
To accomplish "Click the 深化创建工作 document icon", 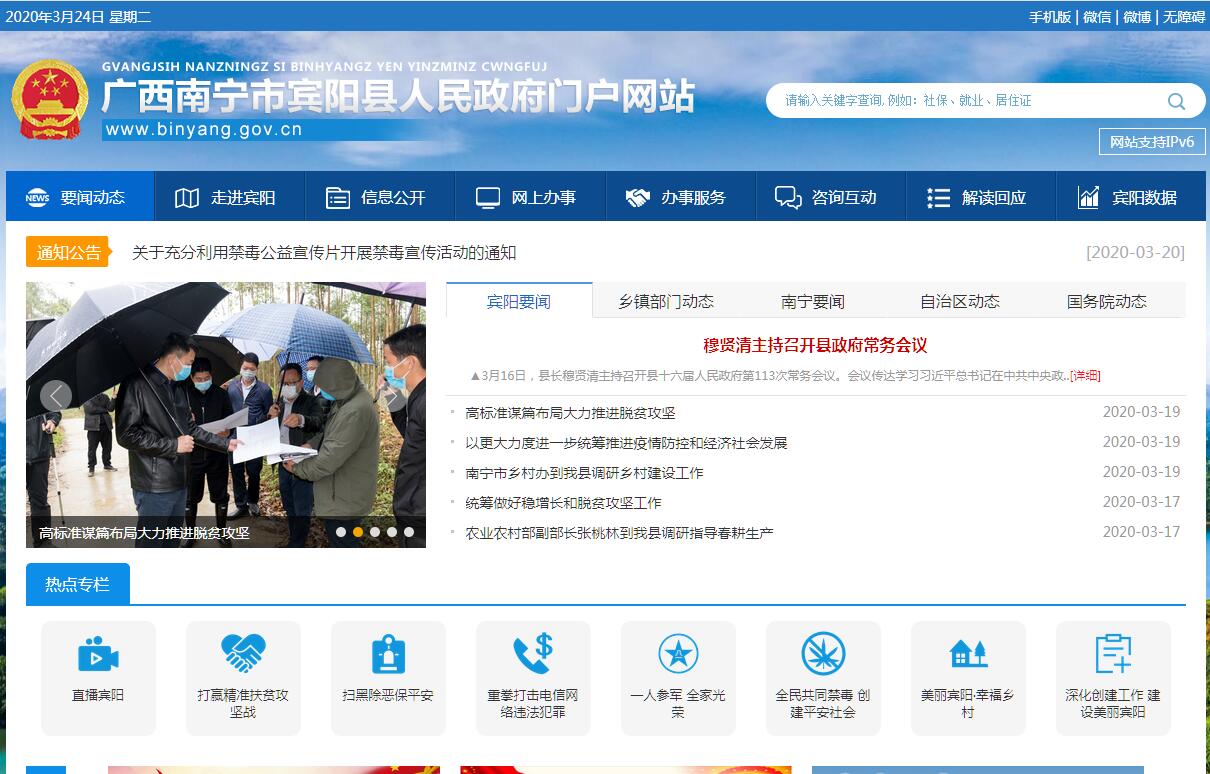I will [1113, 654].
